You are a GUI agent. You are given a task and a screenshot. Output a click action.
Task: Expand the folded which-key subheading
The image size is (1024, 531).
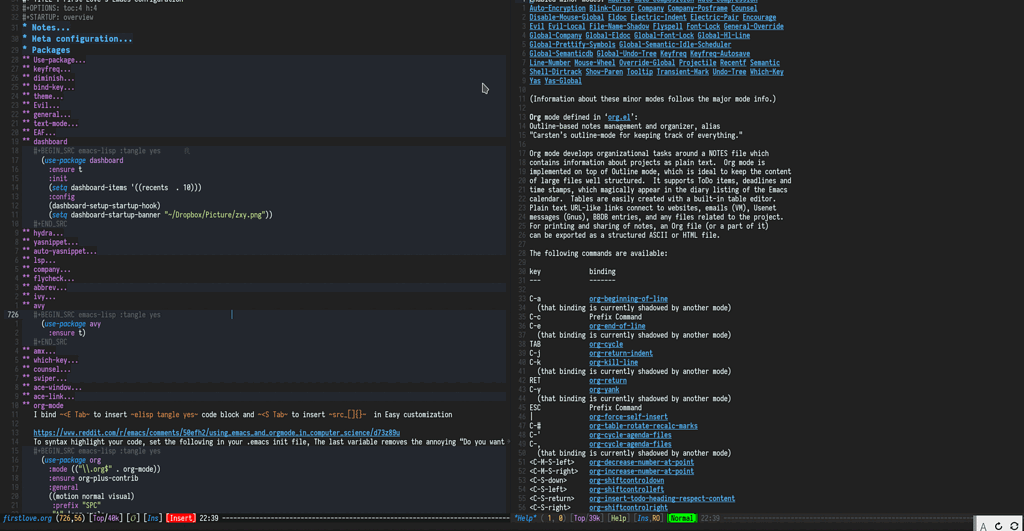pos(55,360)
